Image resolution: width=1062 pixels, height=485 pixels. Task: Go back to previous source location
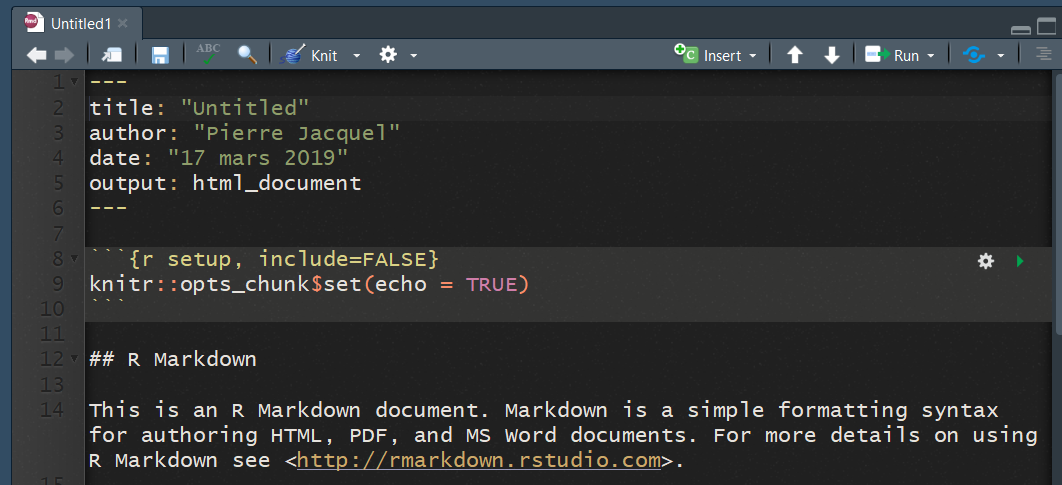point(36,56)
